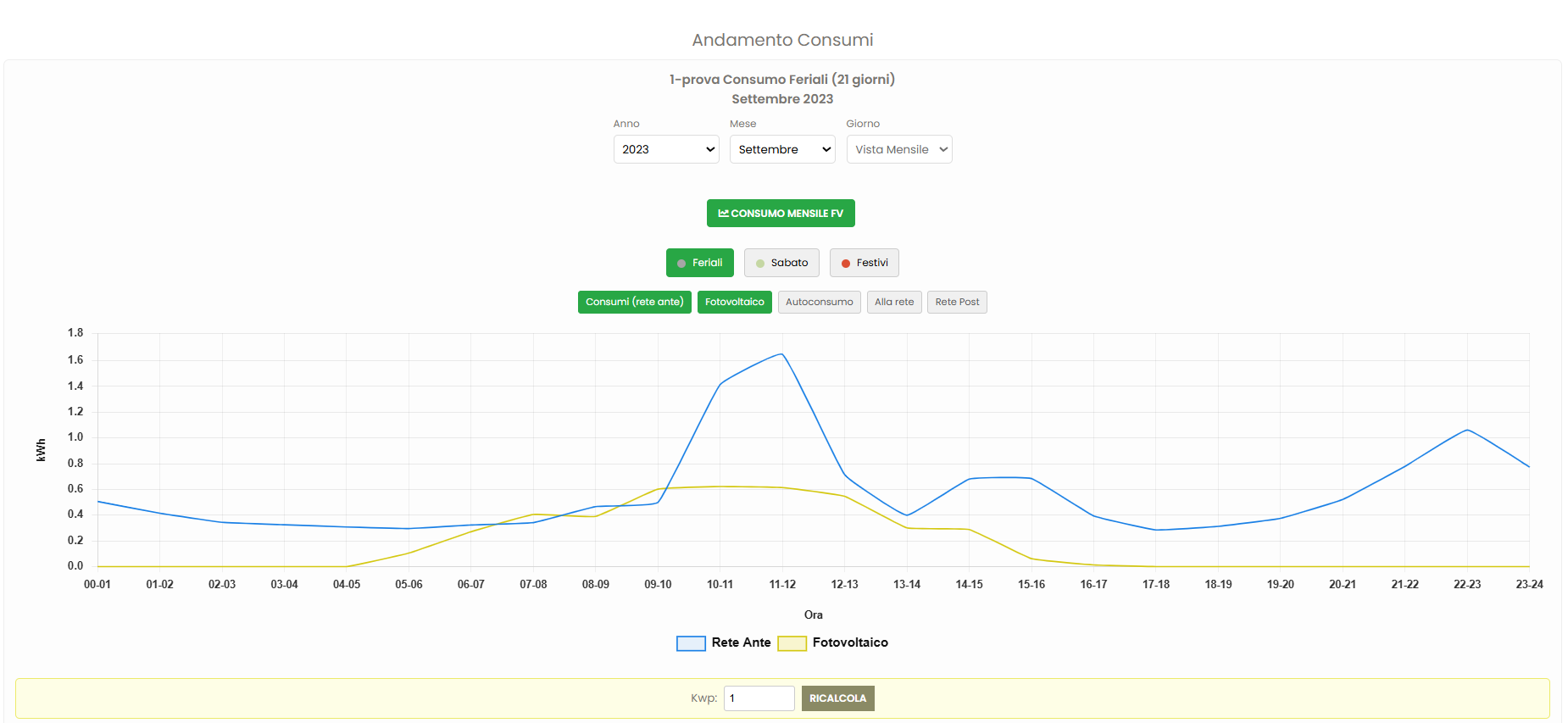Viewport: 1568px width, 723px height.
Task: Click the gray dot in Feriali button
Action: pyautogui.click(x=681, y=264)
